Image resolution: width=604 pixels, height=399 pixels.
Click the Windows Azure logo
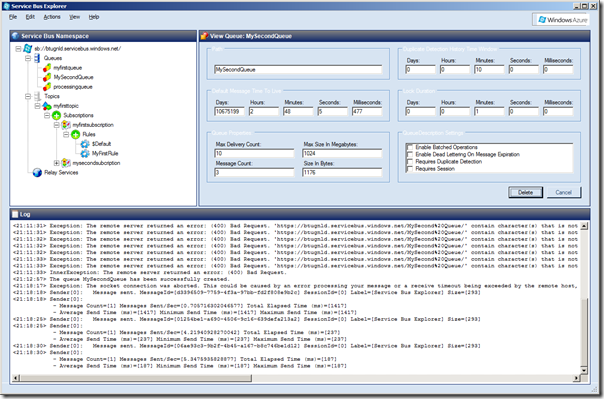tap(562, 20)
